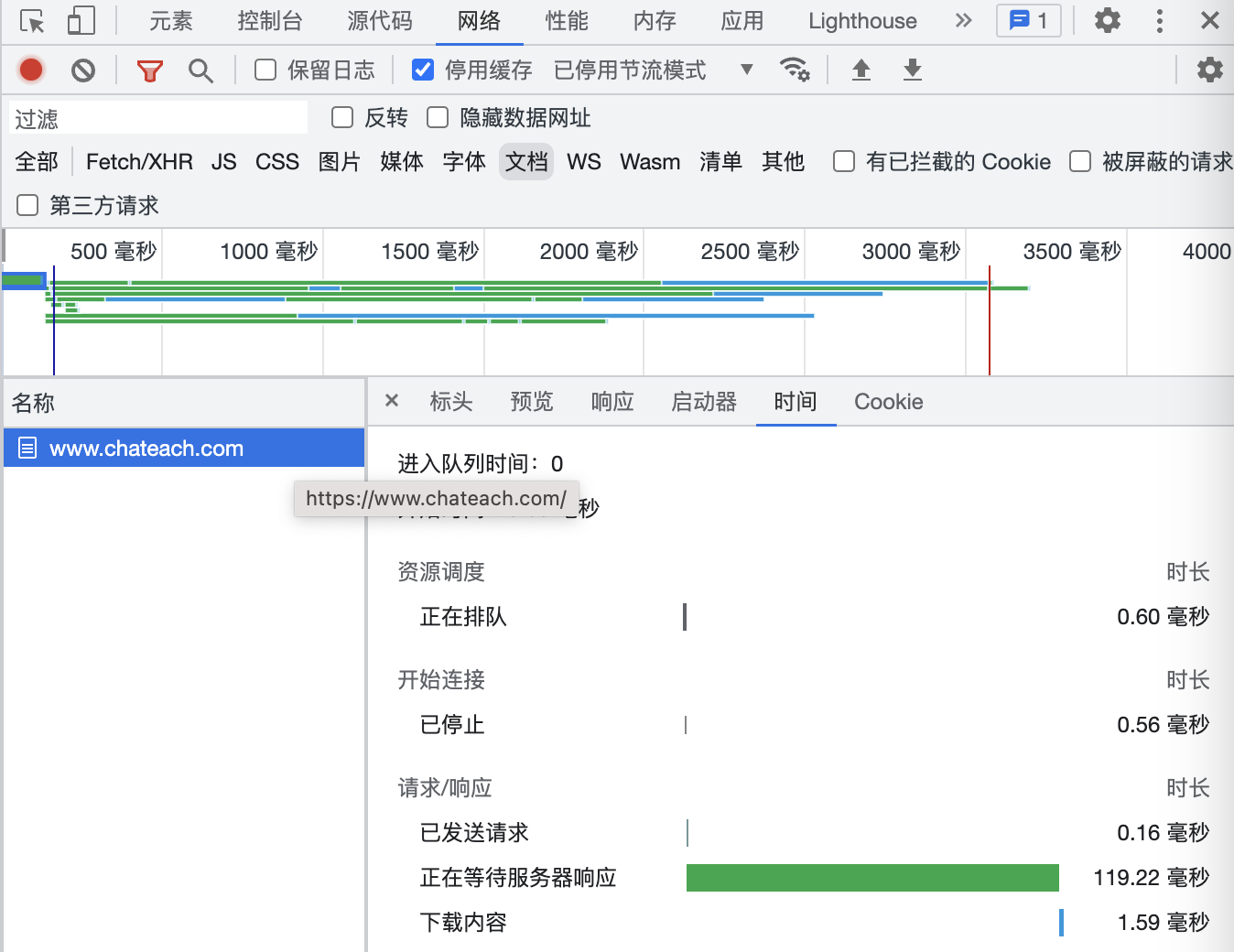The height and width of the screenshot is (952, 1234).
Task: Clear the network log with the block icon
Action: tap(83, 70)
